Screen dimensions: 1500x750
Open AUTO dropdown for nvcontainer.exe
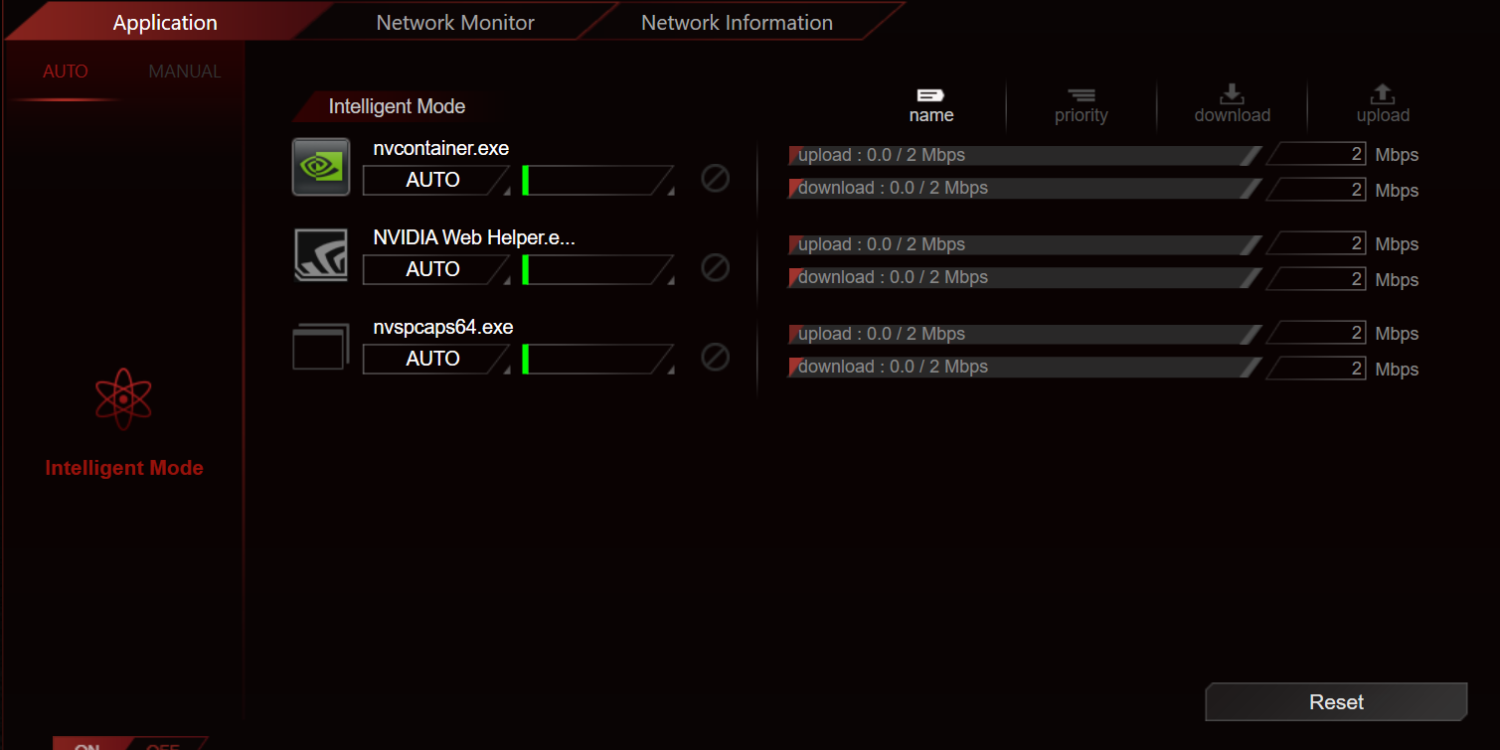click(435, 181)
